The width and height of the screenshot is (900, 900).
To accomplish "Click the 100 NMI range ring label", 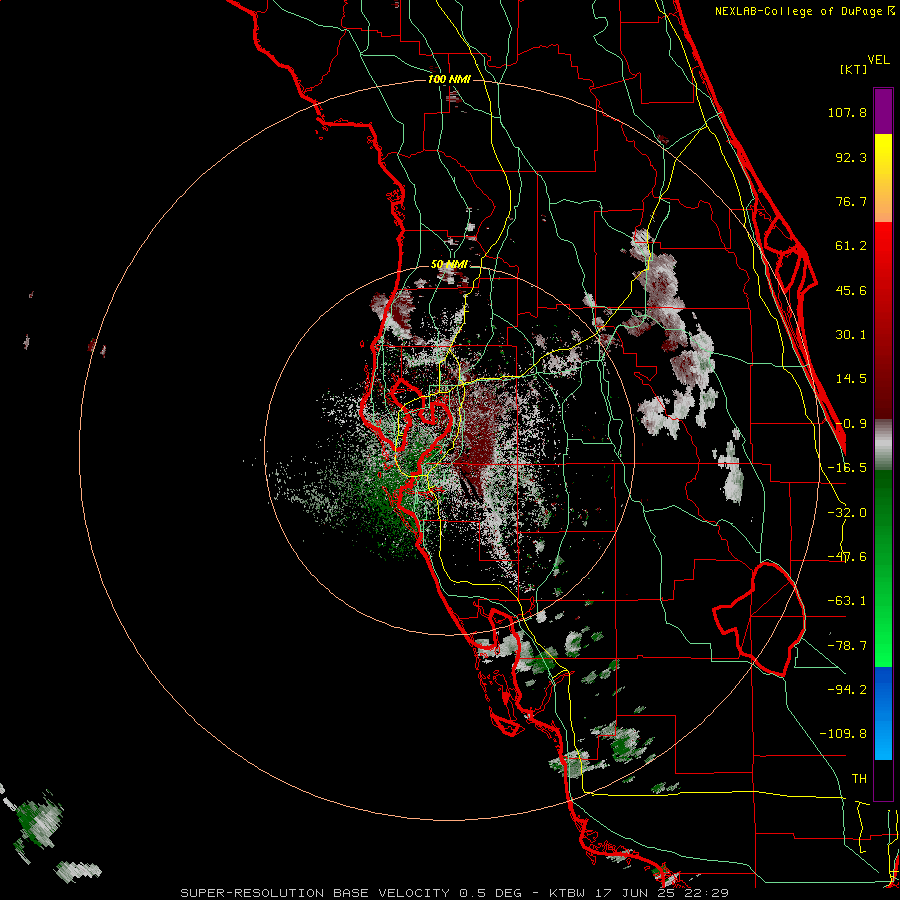I will 449,79.
